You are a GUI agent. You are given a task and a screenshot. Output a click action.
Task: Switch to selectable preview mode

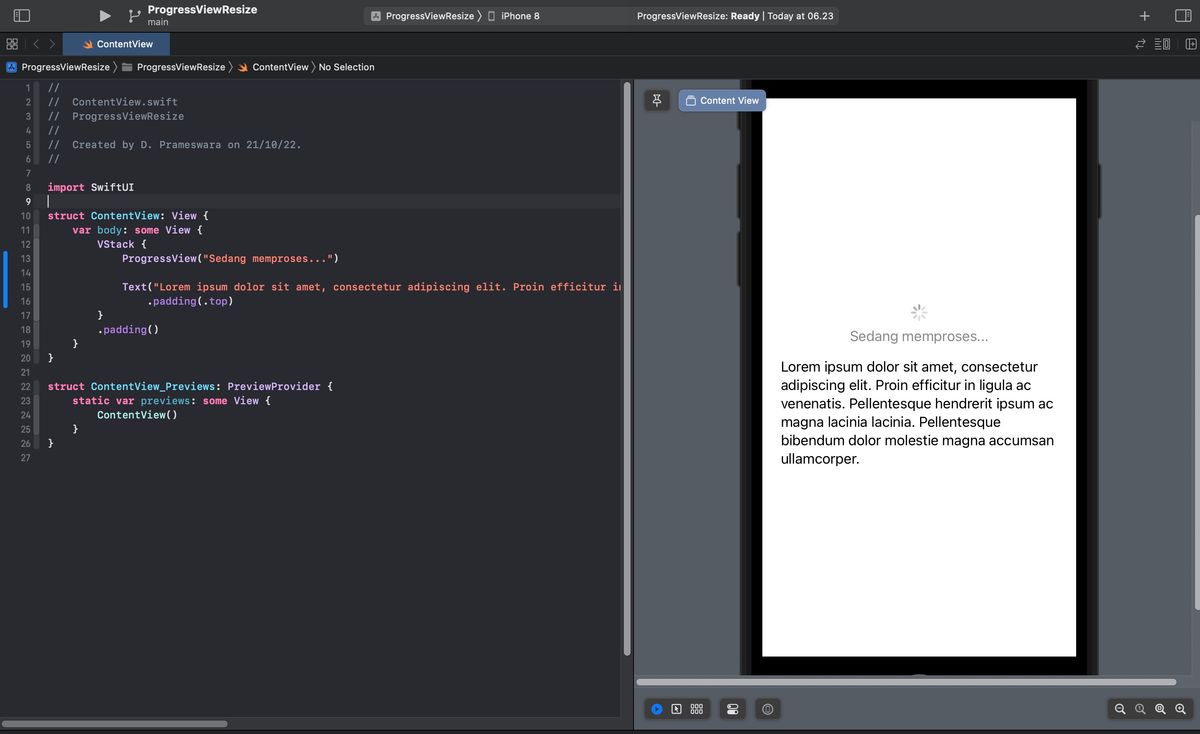click(x=676, y=709)
